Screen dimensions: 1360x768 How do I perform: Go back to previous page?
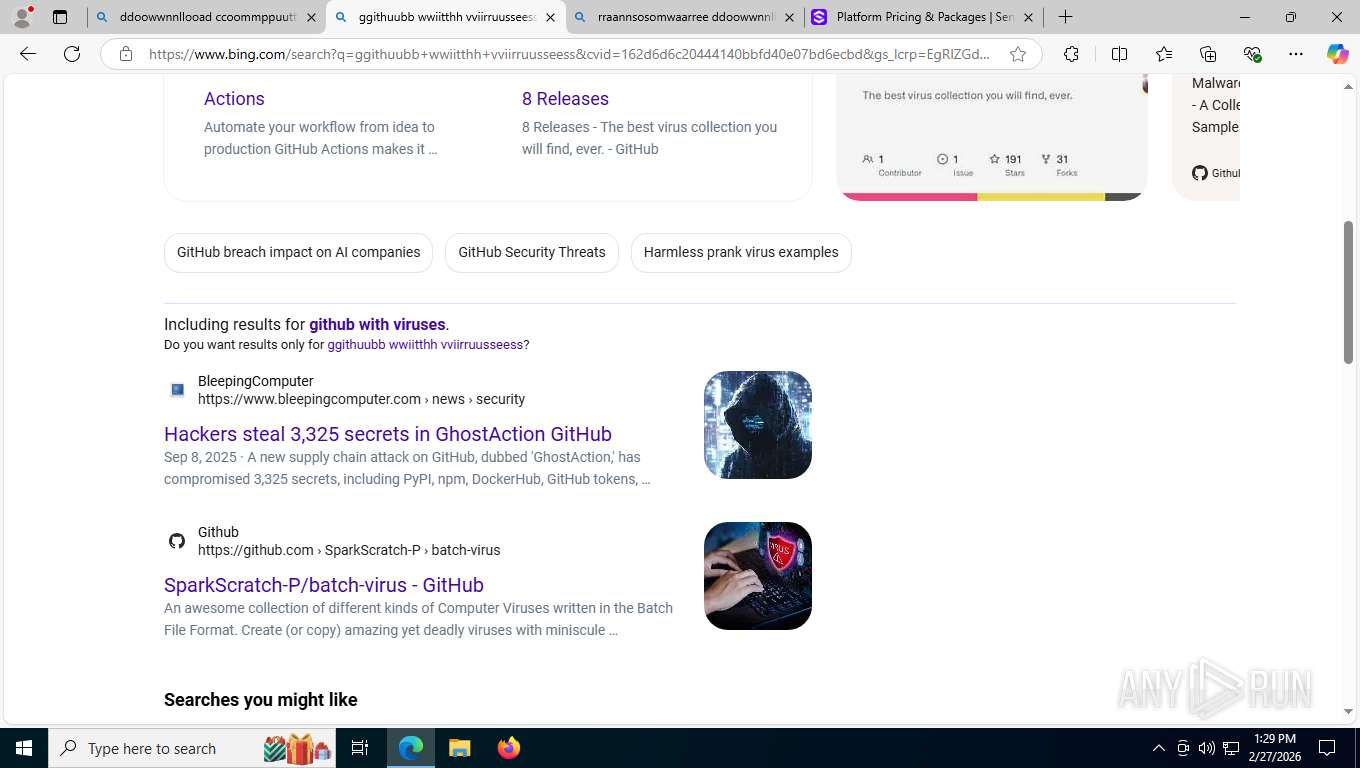point(28,54)
